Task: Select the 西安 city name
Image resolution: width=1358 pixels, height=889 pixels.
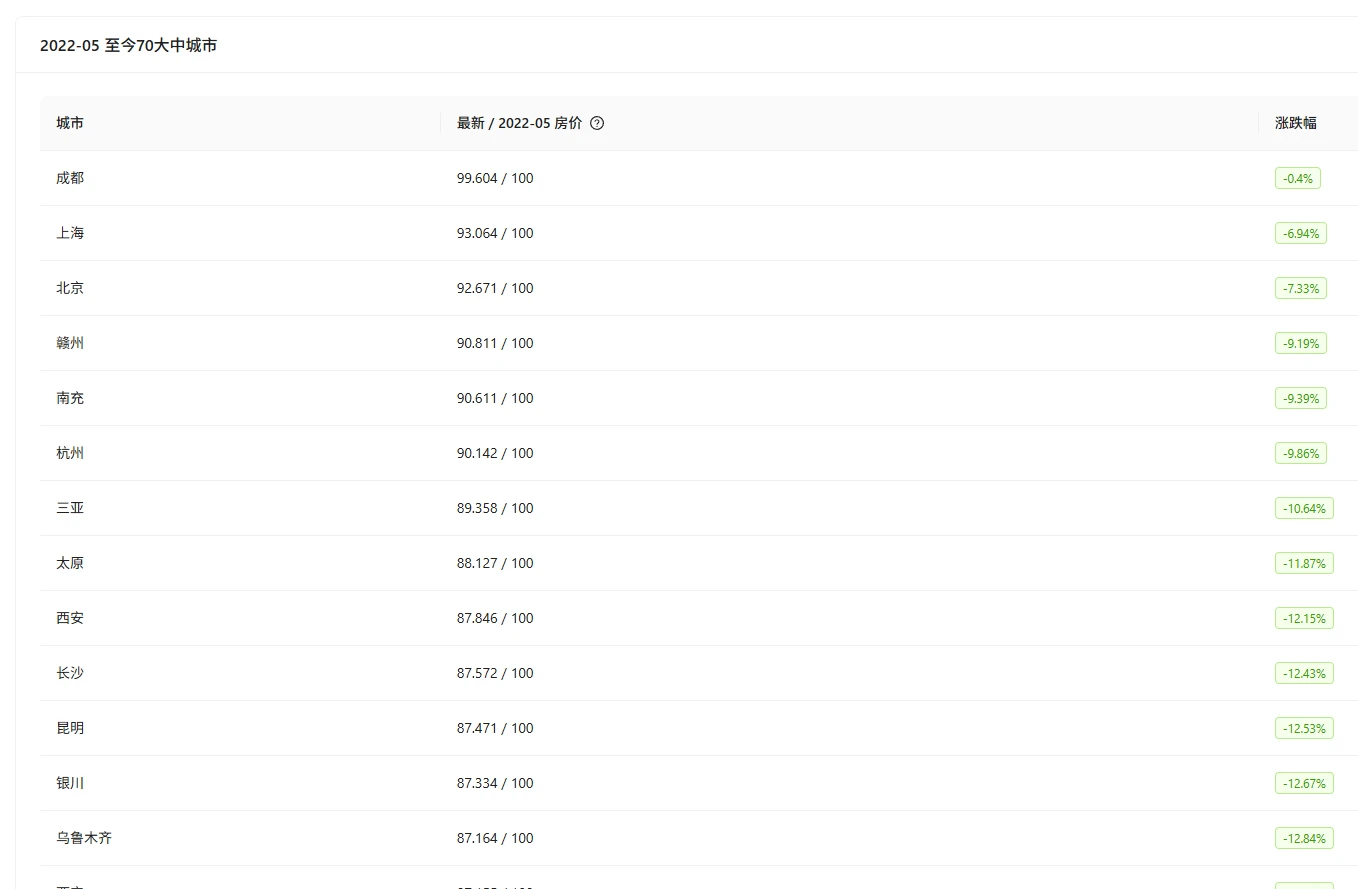Action: click(70, 618)
